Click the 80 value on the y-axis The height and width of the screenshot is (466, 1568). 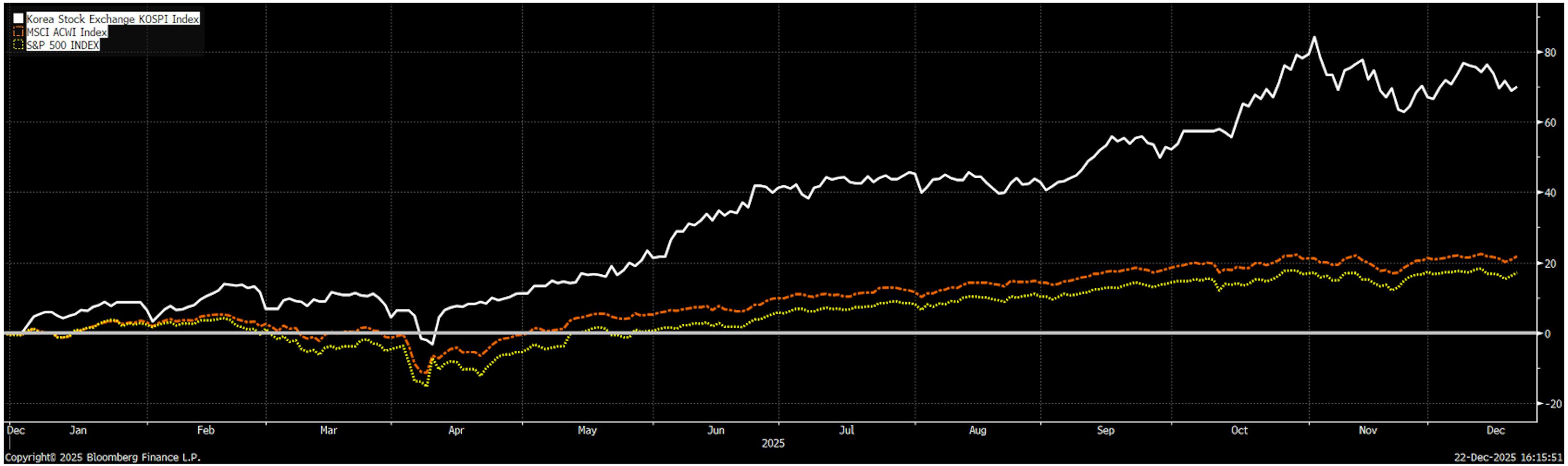point(1550,52)
